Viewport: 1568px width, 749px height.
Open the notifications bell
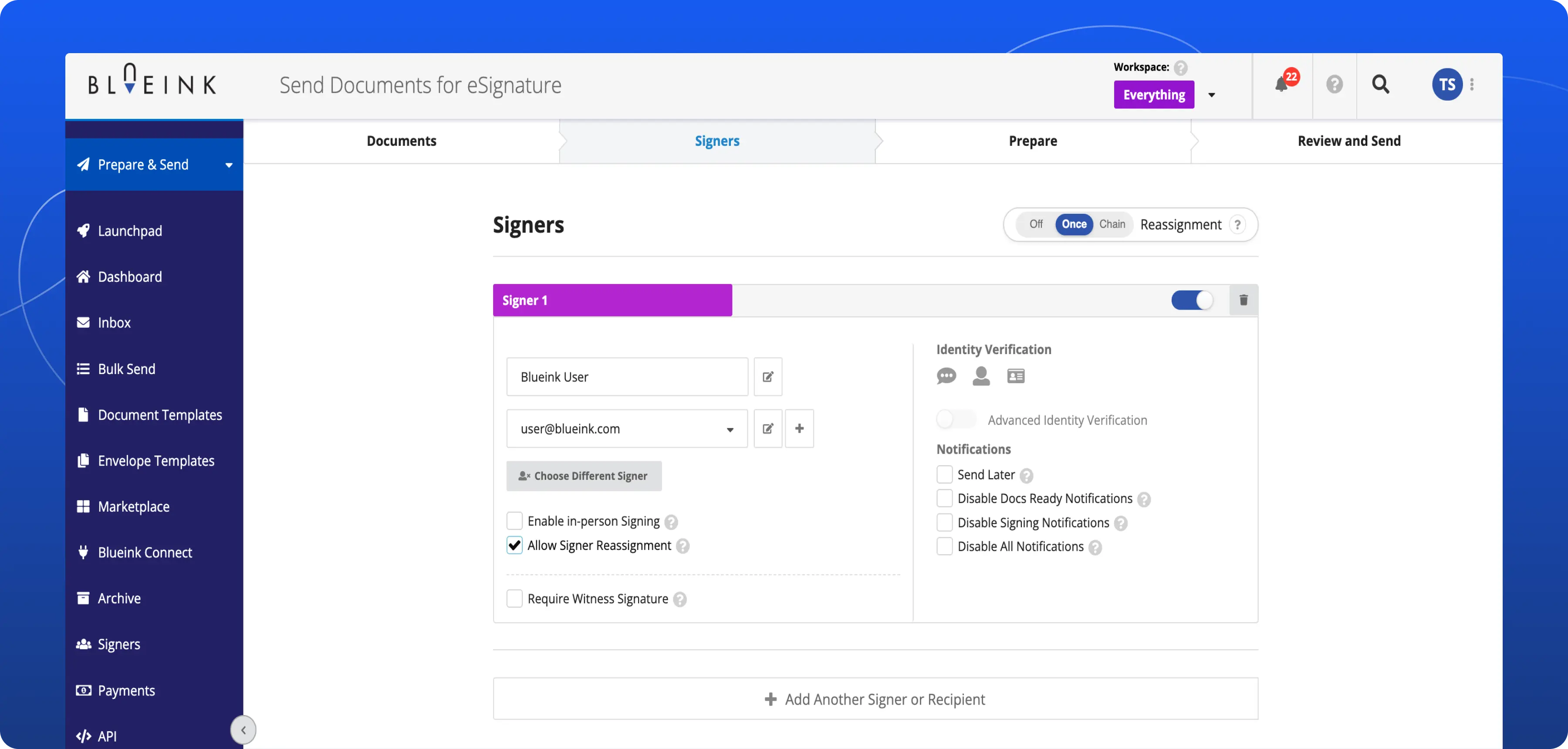(x=1282, y=84)
